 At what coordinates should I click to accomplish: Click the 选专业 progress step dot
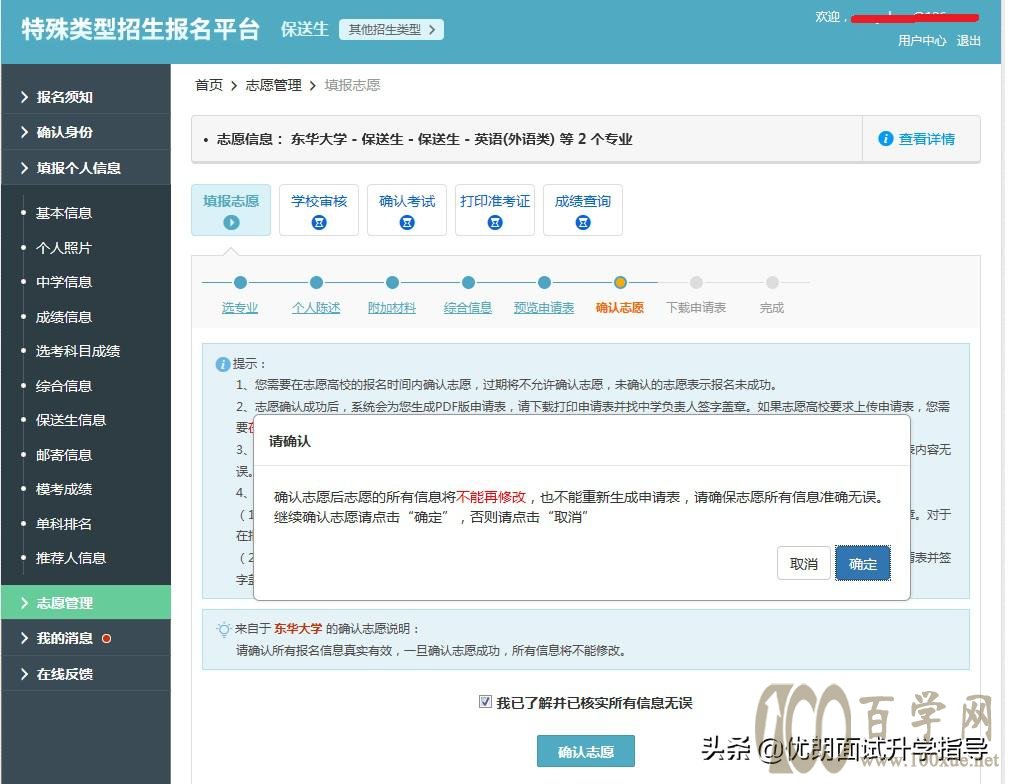(240, 282)
